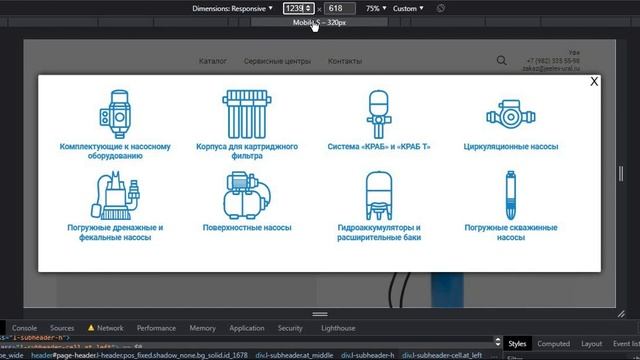The height and width of the screenshot is (360, 640).
Task: Open the Контакты menu item
Action: tap(345, 61)
